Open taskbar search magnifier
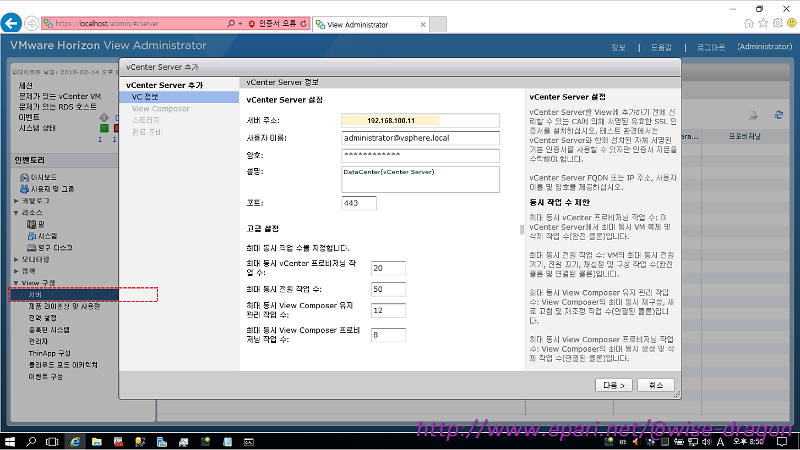Image resolution: width=800 pixels, height=450 pixels. [x=31, y=442]
